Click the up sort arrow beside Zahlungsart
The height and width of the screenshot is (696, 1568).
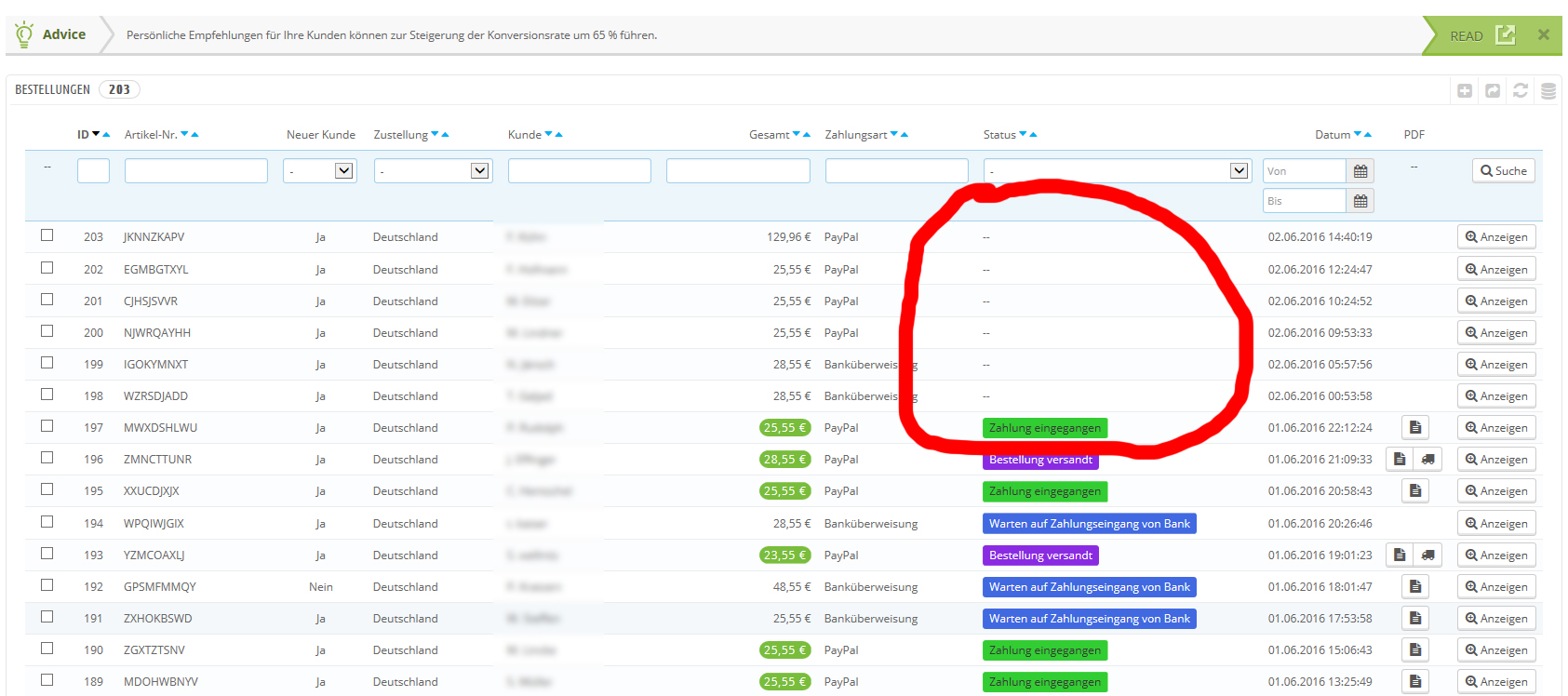[x=905, y=135]
